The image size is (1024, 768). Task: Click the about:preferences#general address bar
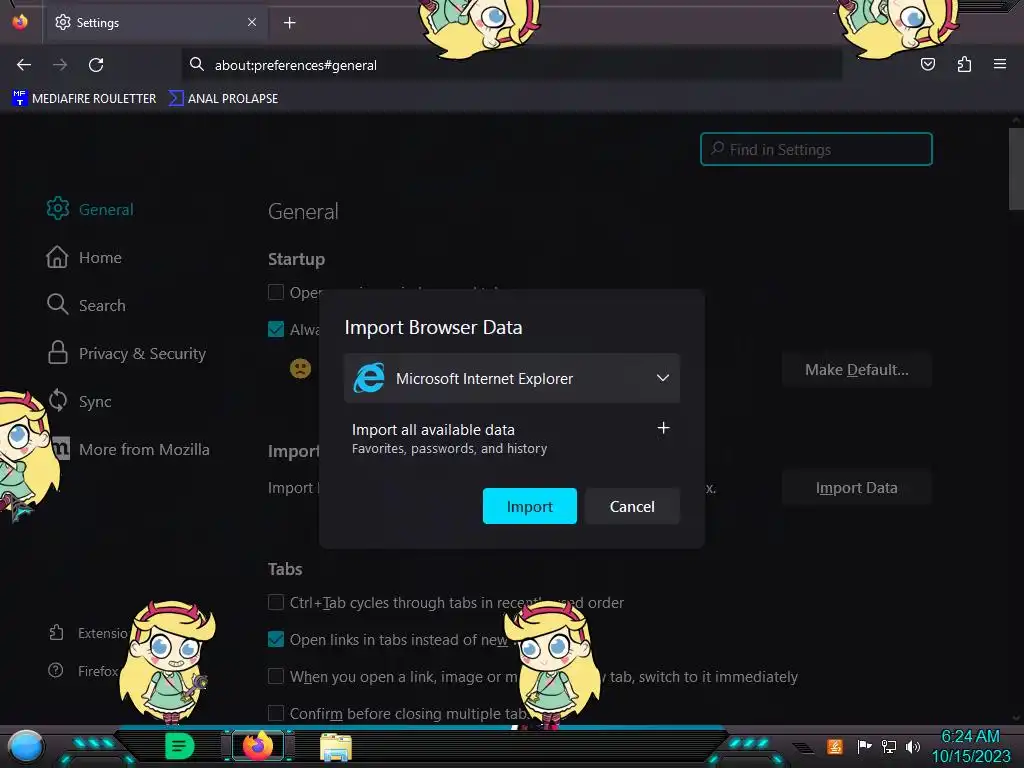tap(511, 65)
